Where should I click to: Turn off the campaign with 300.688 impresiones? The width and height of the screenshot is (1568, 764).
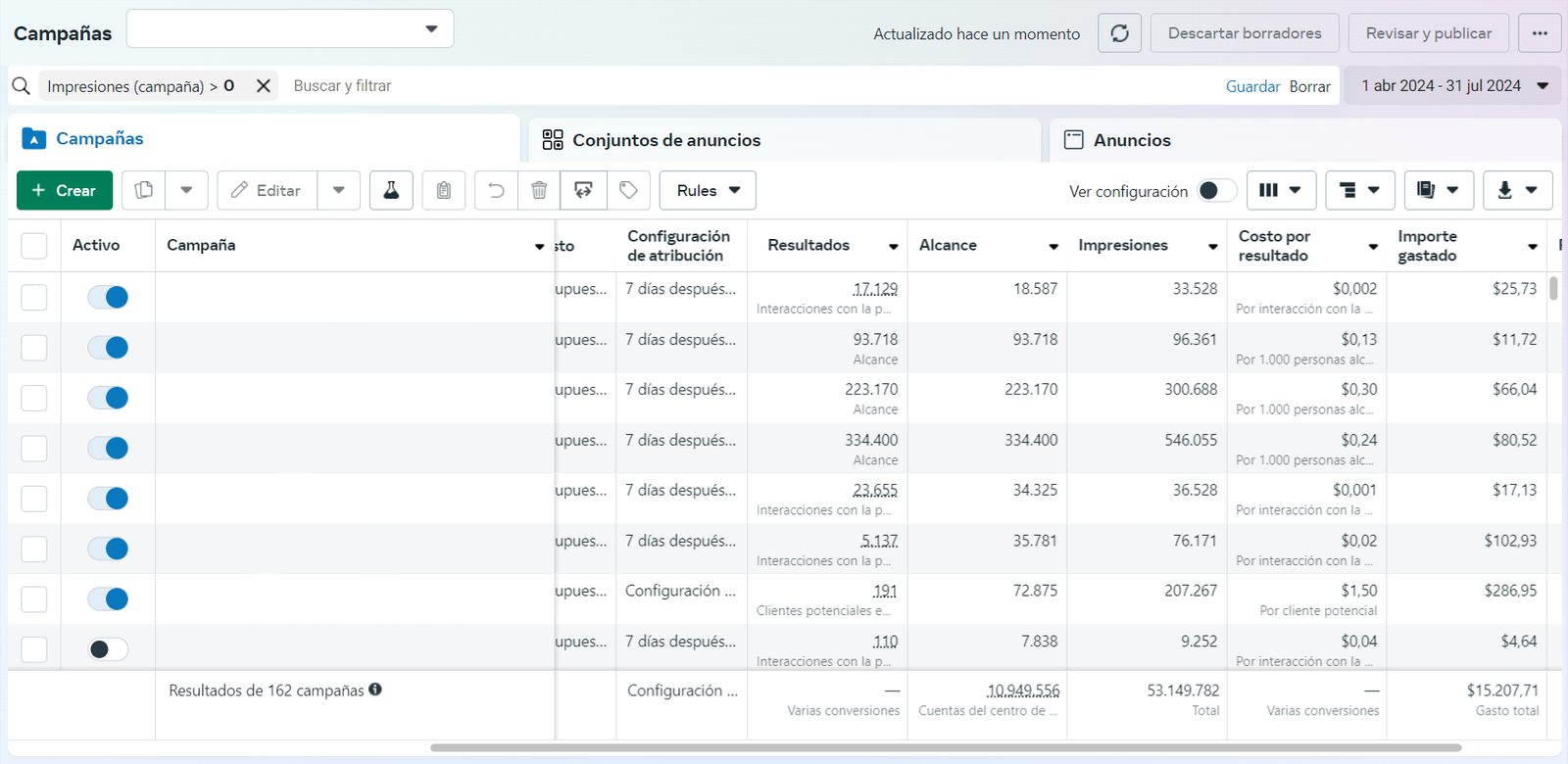point(108,398)
